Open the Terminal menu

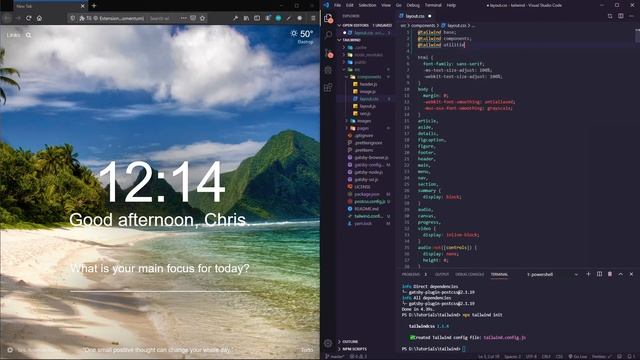point(433,5)
